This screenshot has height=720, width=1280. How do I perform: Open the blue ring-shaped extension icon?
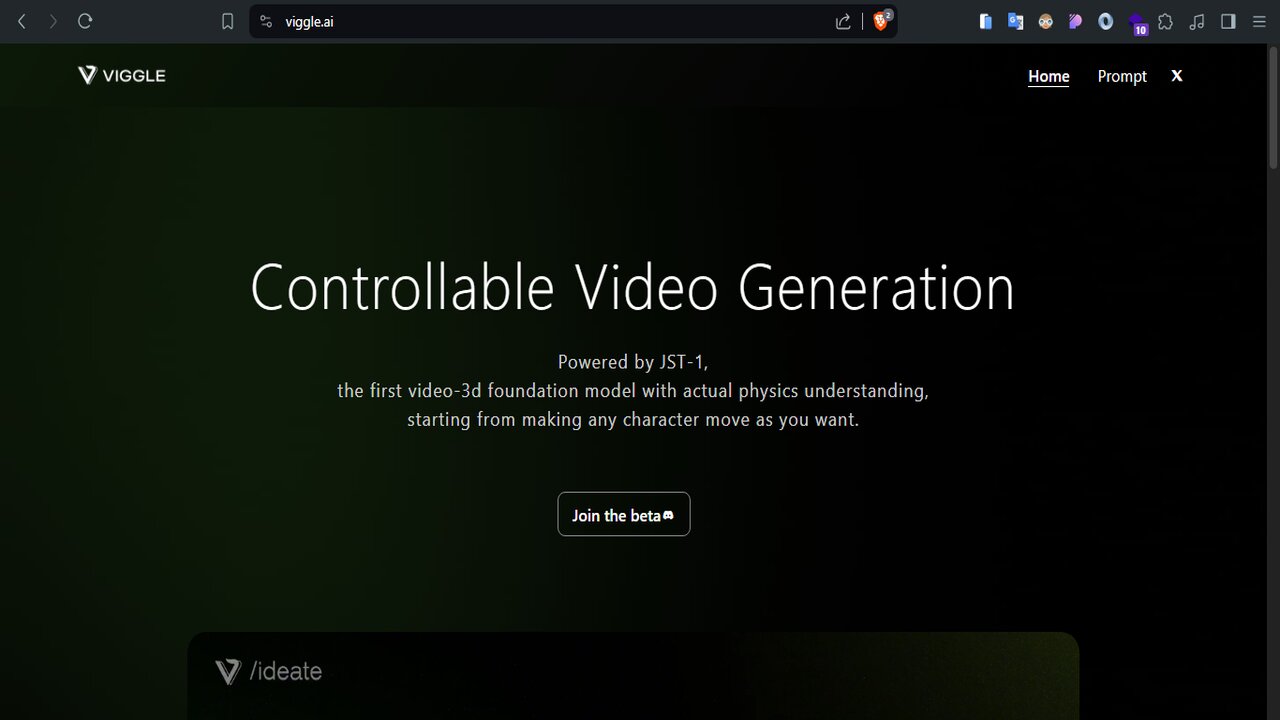point(1106,21)
